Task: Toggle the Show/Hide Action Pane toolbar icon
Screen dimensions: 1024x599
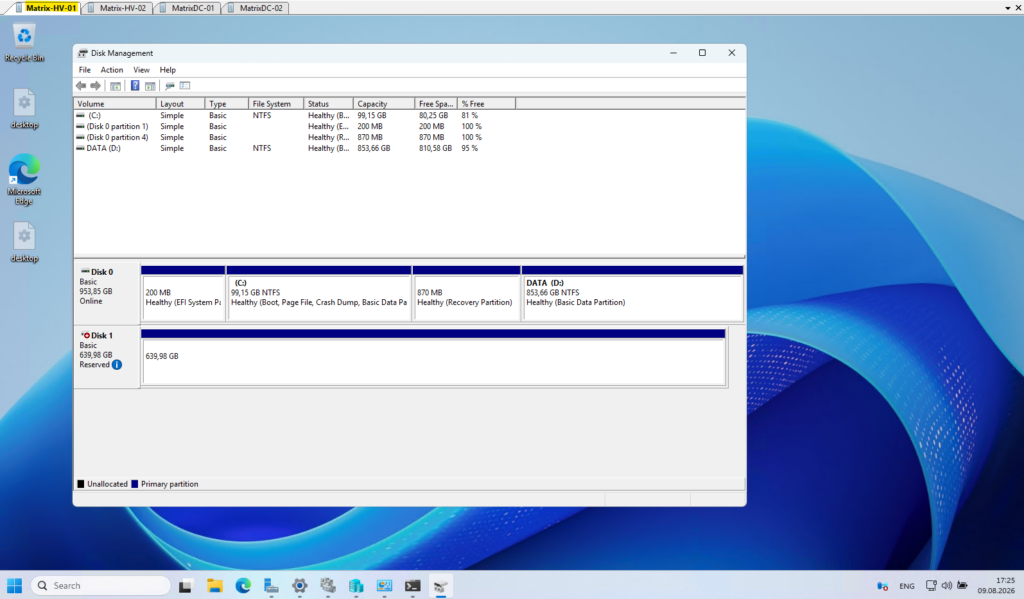Action: (150, 86)
